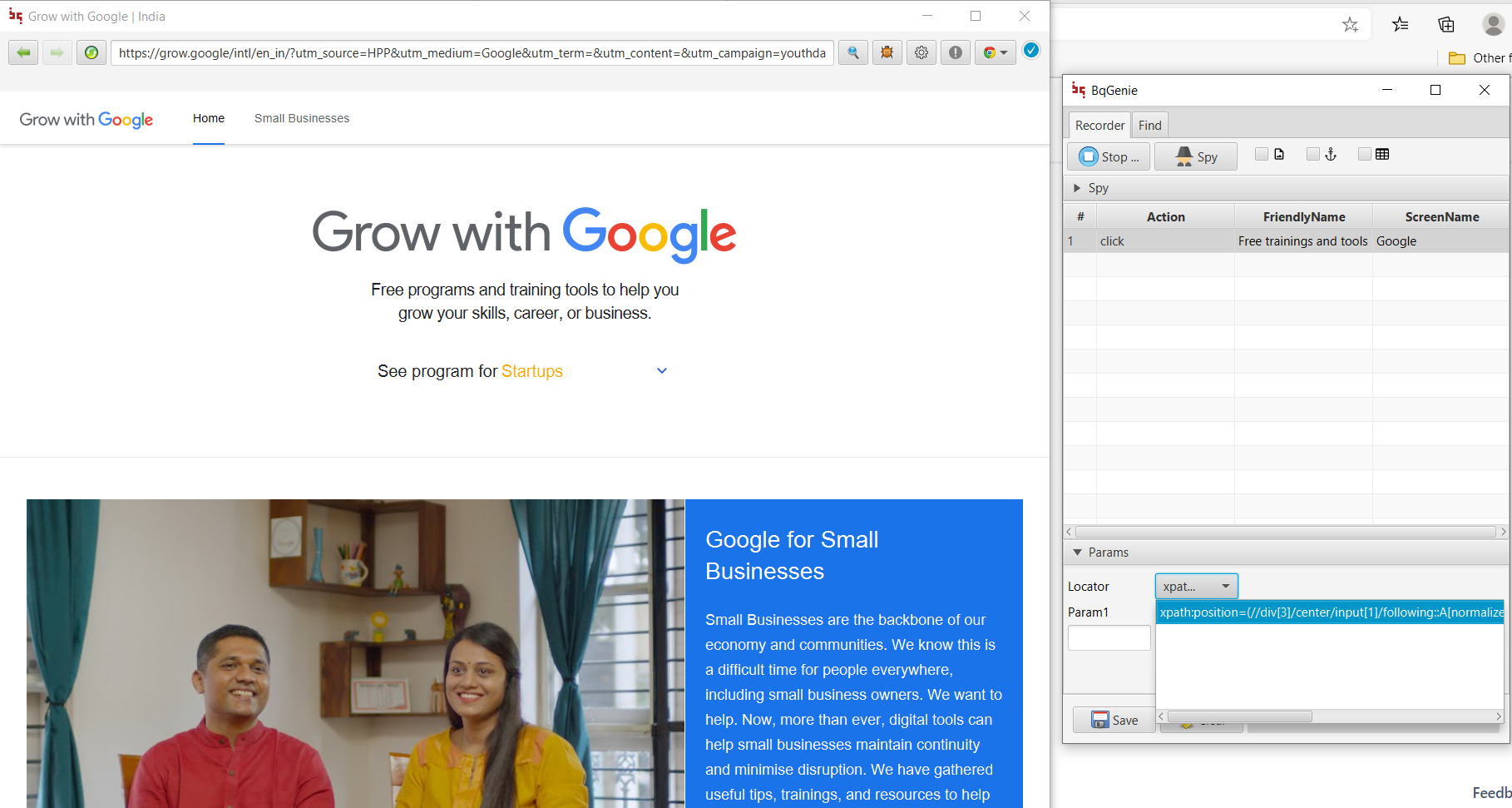This screenshot has height=808, width=1512.
Task: Toggle the screenshot capture checkbox
Action: [1262, 154]
